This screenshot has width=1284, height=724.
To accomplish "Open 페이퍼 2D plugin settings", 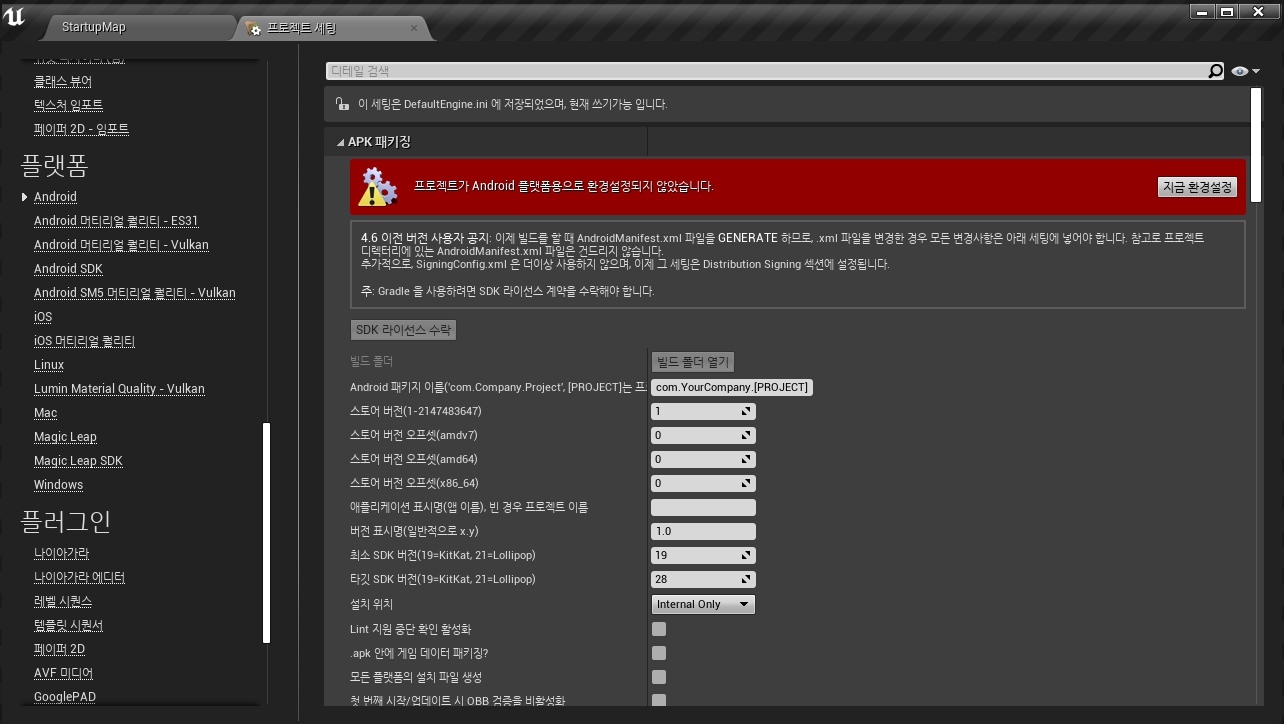I will [x=59, y=649].
